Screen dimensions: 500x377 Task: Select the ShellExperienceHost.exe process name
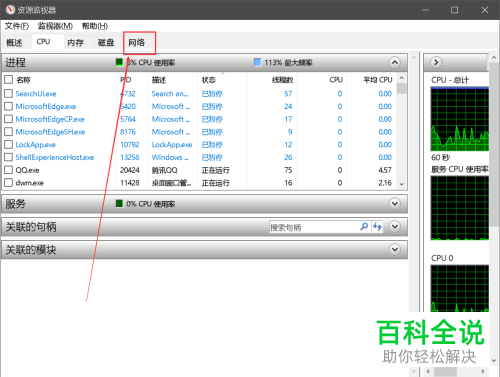55,157
